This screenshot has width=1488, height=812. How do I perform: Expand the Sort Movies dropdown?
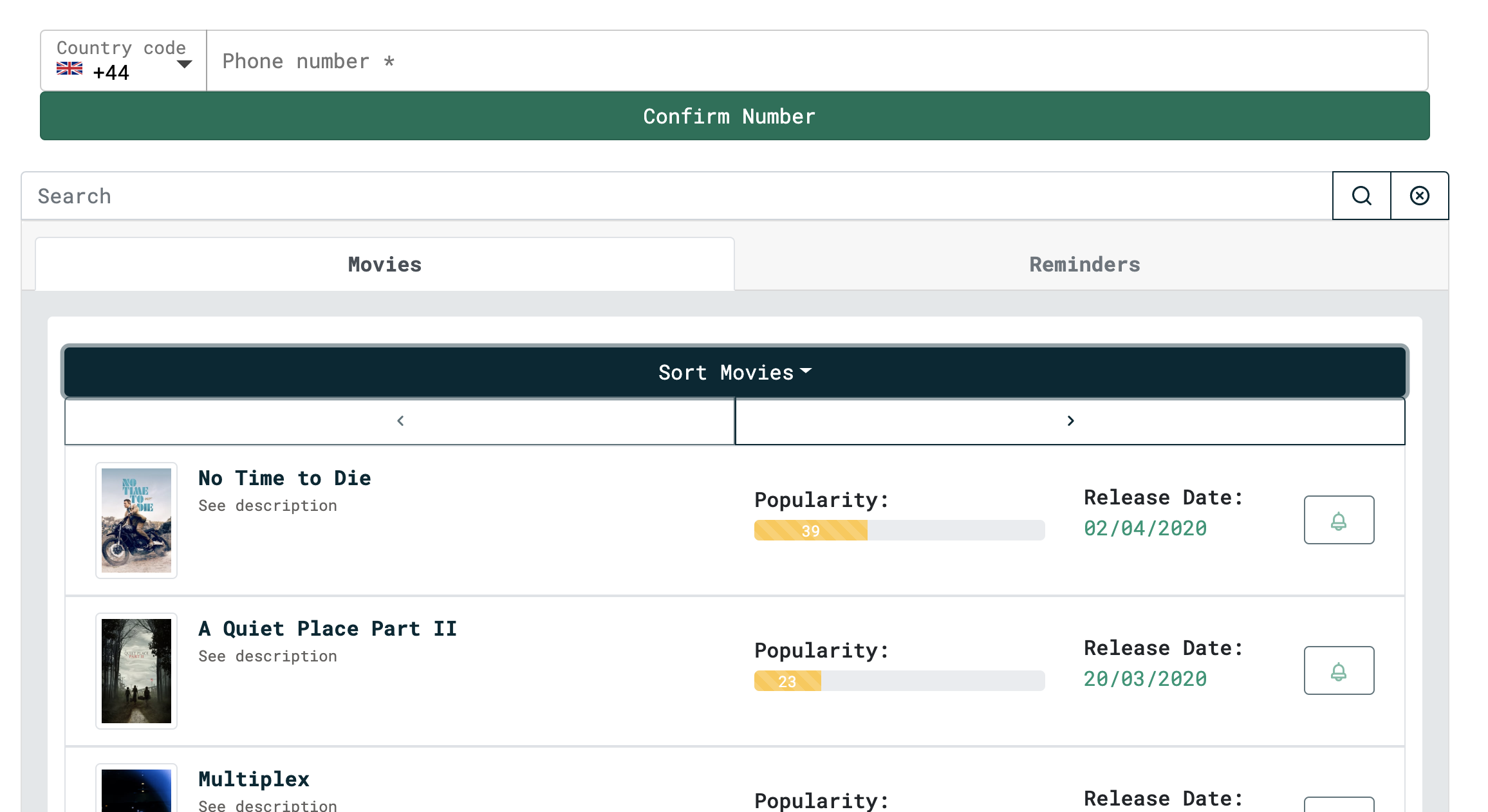[734, 372]
